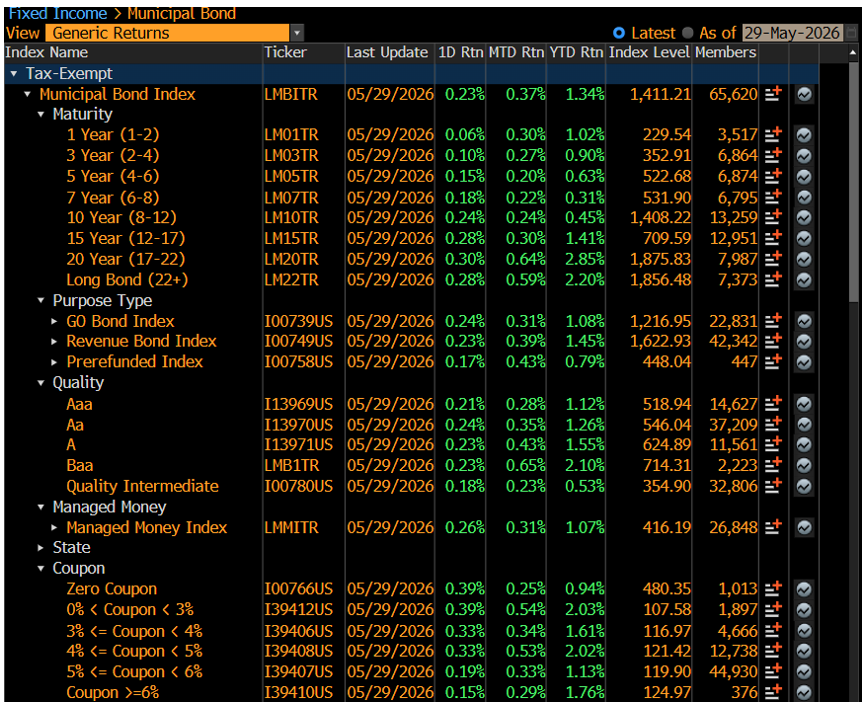The width and height of the screenshot is (866, 707).
Task: Open chart icon for Zero Coupon row
Action: tap(804, 589)
